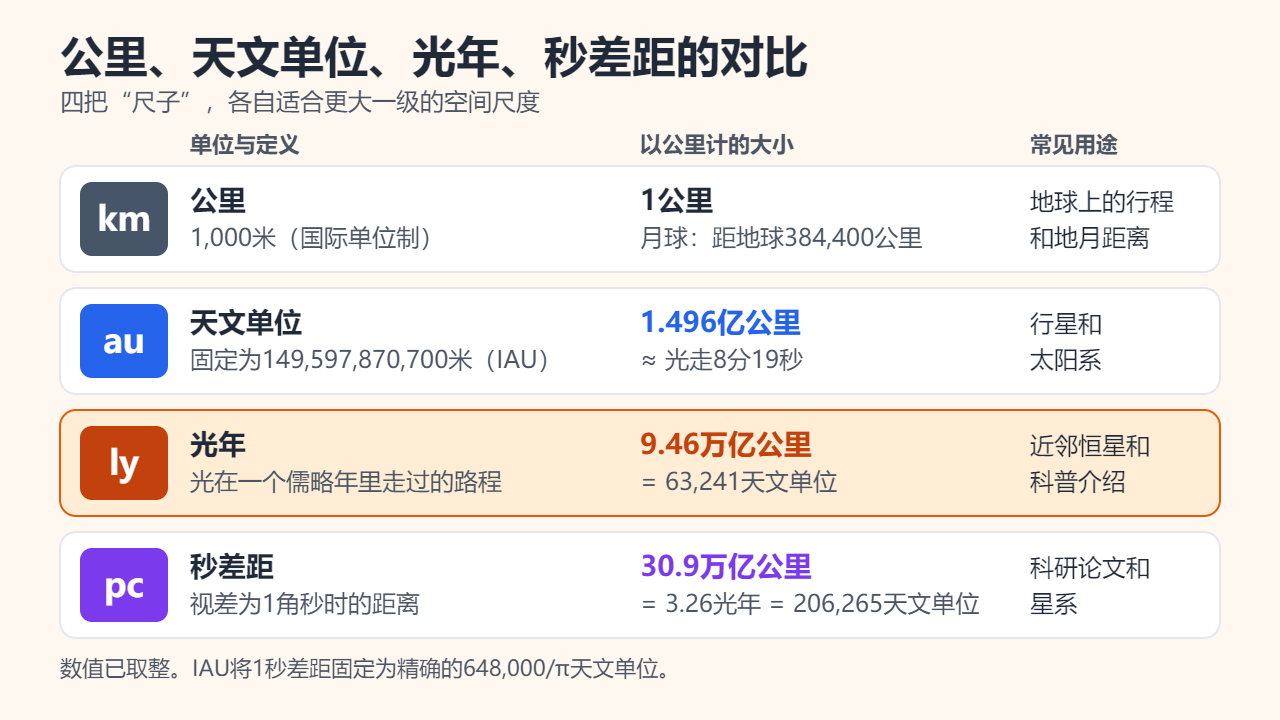
Task: Select the main title about 公里、天文单位、光年、秒差距
Action: click(434, 59)
